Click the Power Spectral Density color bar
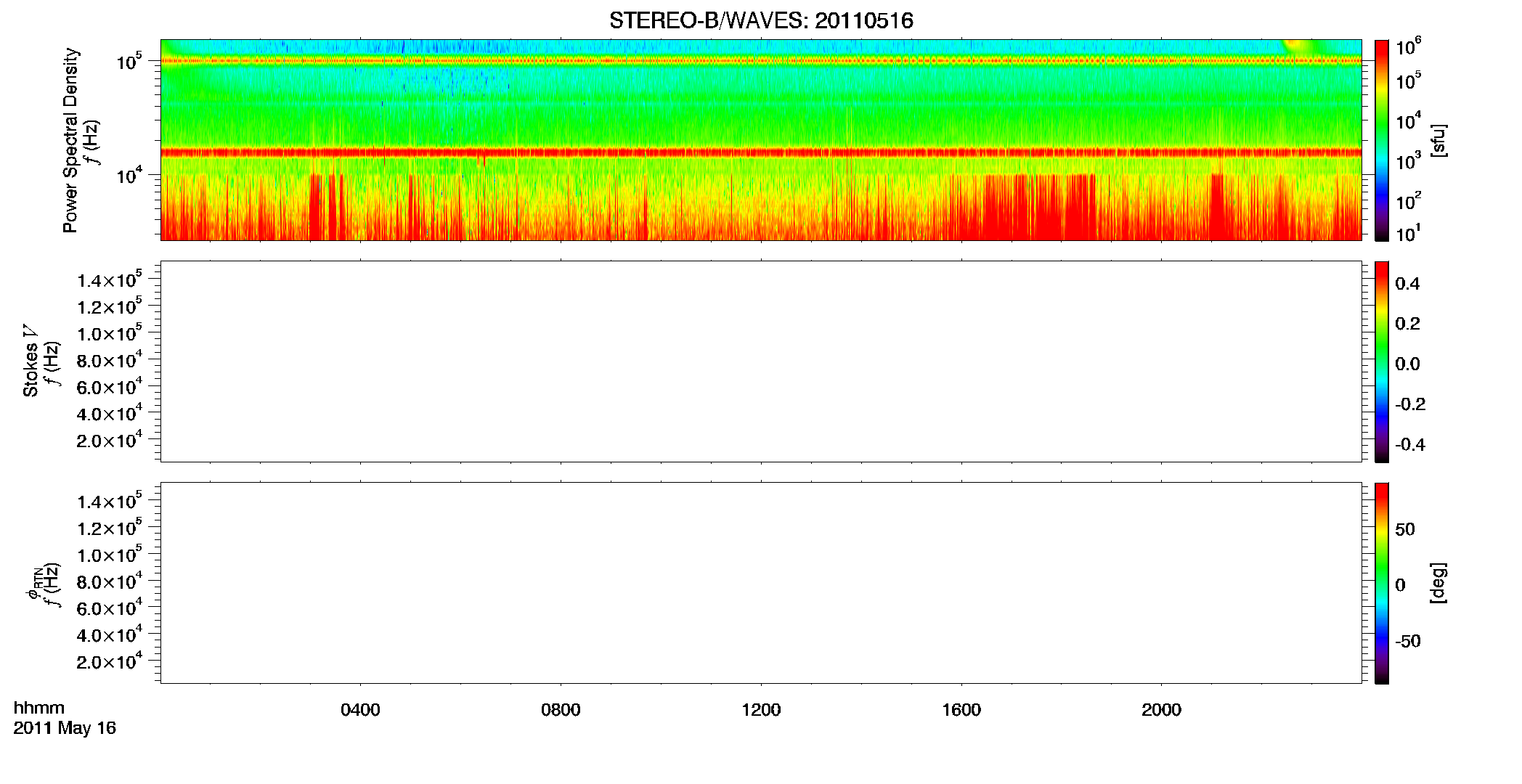Image resolution: width=1522 pixels, height=784 pixels. coord(1381,140)
